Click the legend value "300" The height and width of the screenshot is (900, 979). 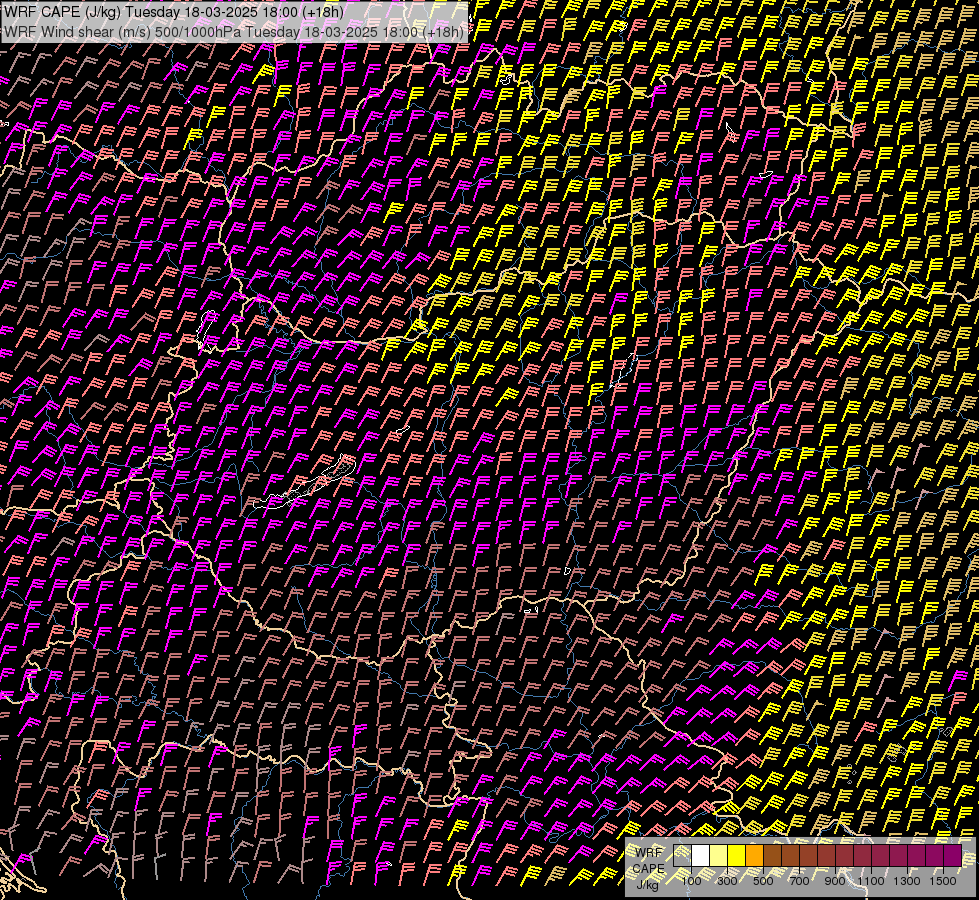727,881
